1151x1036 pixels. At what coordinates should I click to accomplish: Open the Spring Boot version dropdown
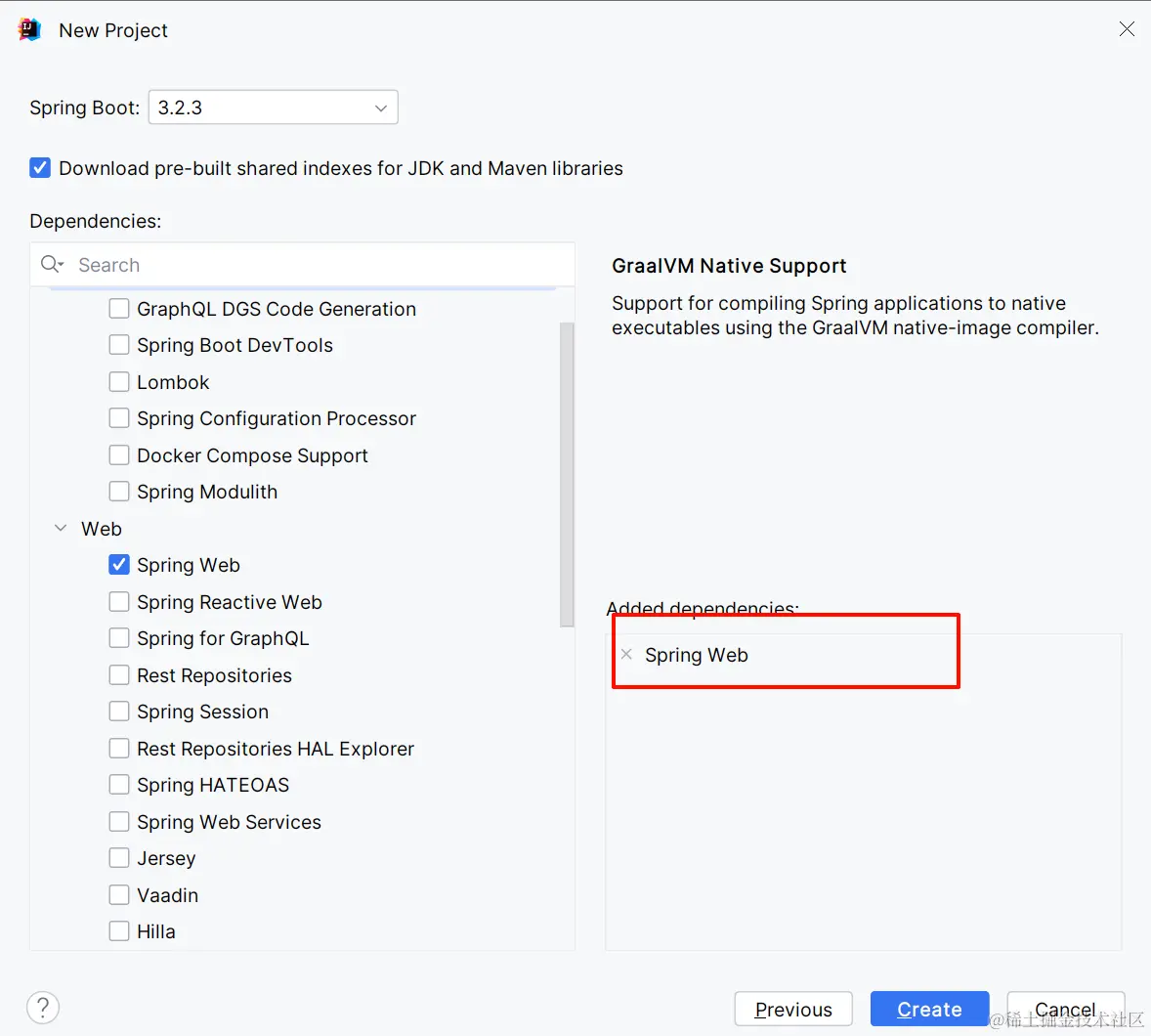(273, 108)
